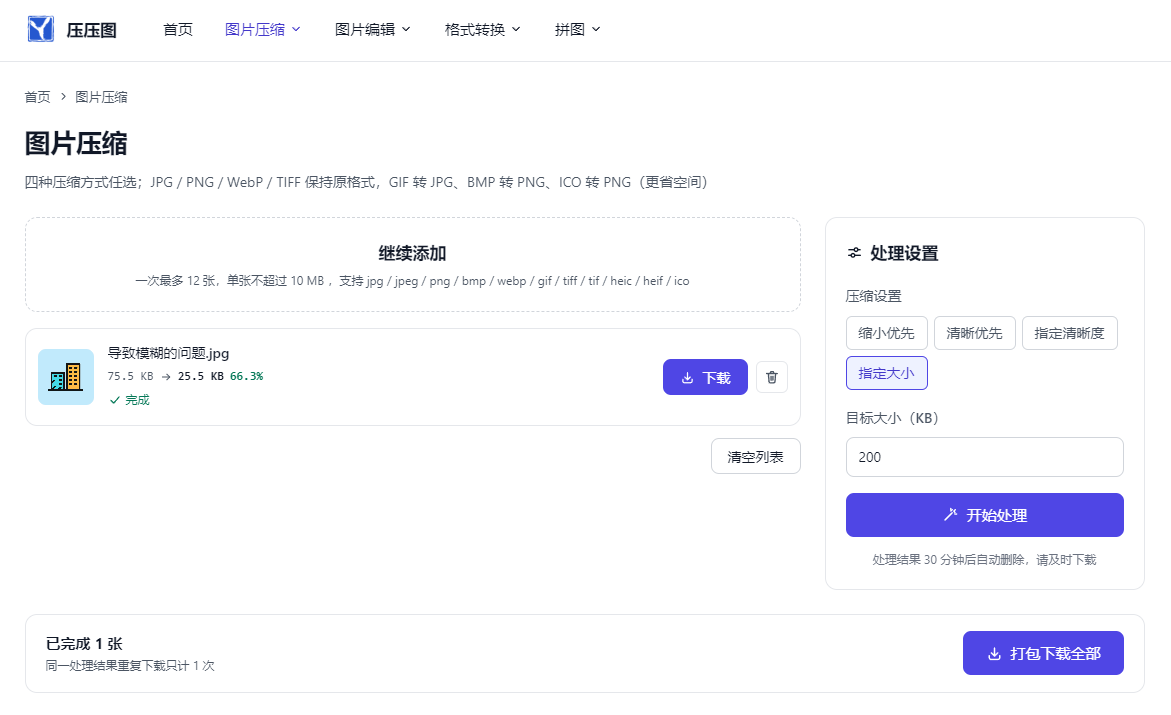Click the 压压图 brand name
The height and width of the screenshot is (715, 1171).
pos(92,31)
